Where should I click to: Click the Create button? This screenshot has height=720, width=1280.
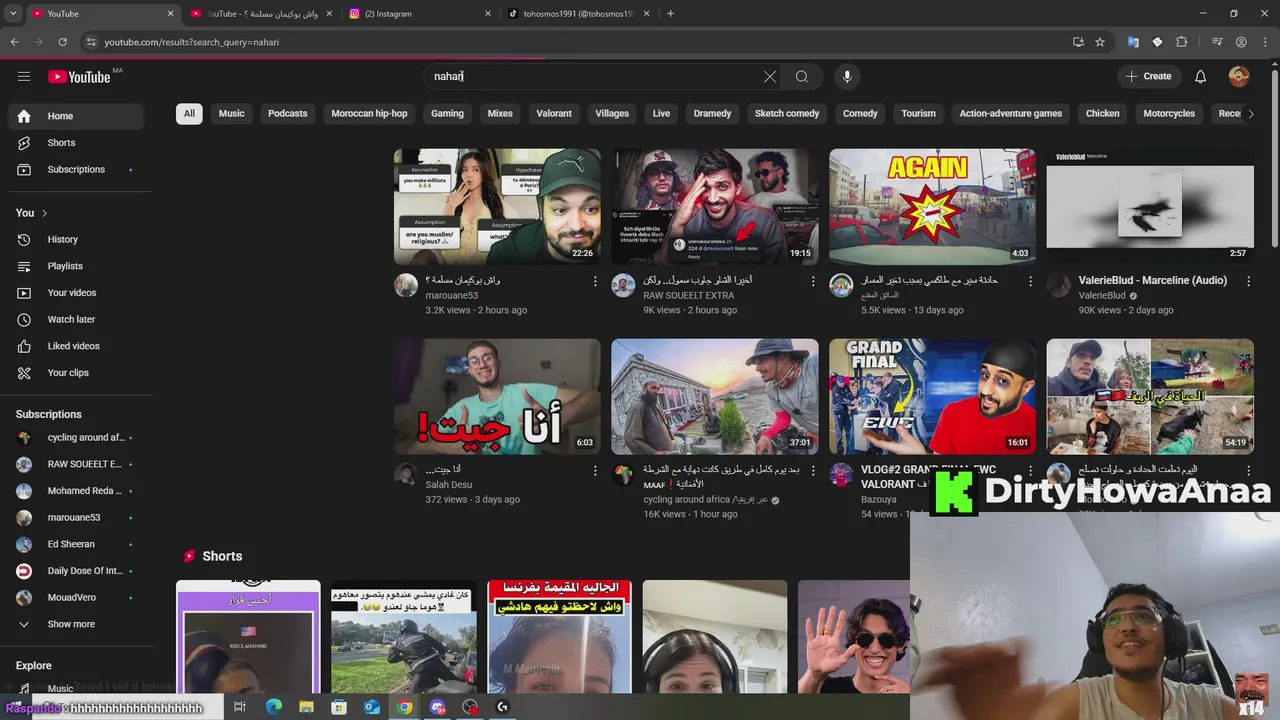[x=1148, y=76]
